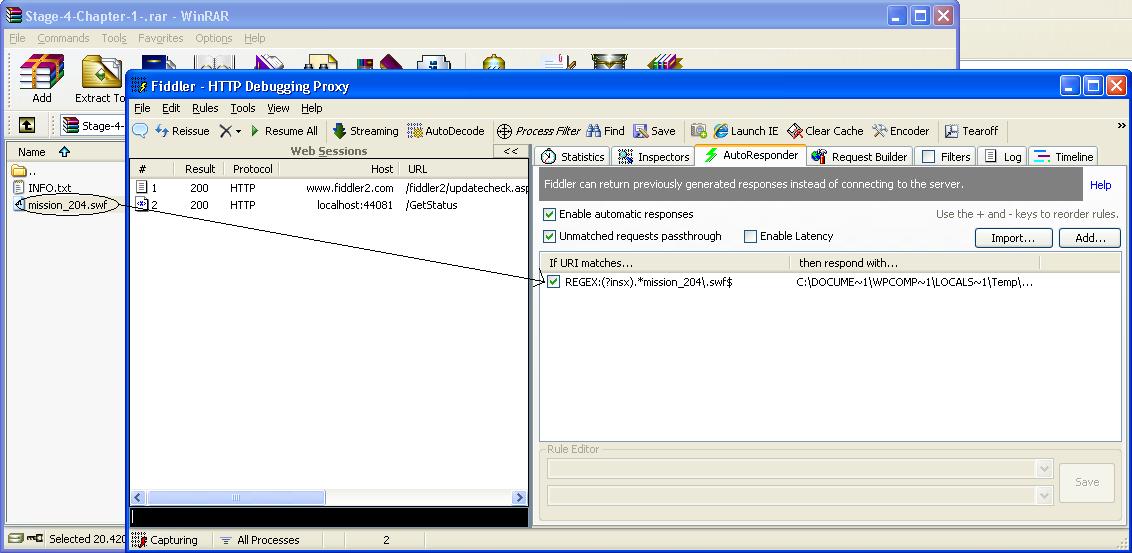Click the black QuickExec command box

point(329,518)
